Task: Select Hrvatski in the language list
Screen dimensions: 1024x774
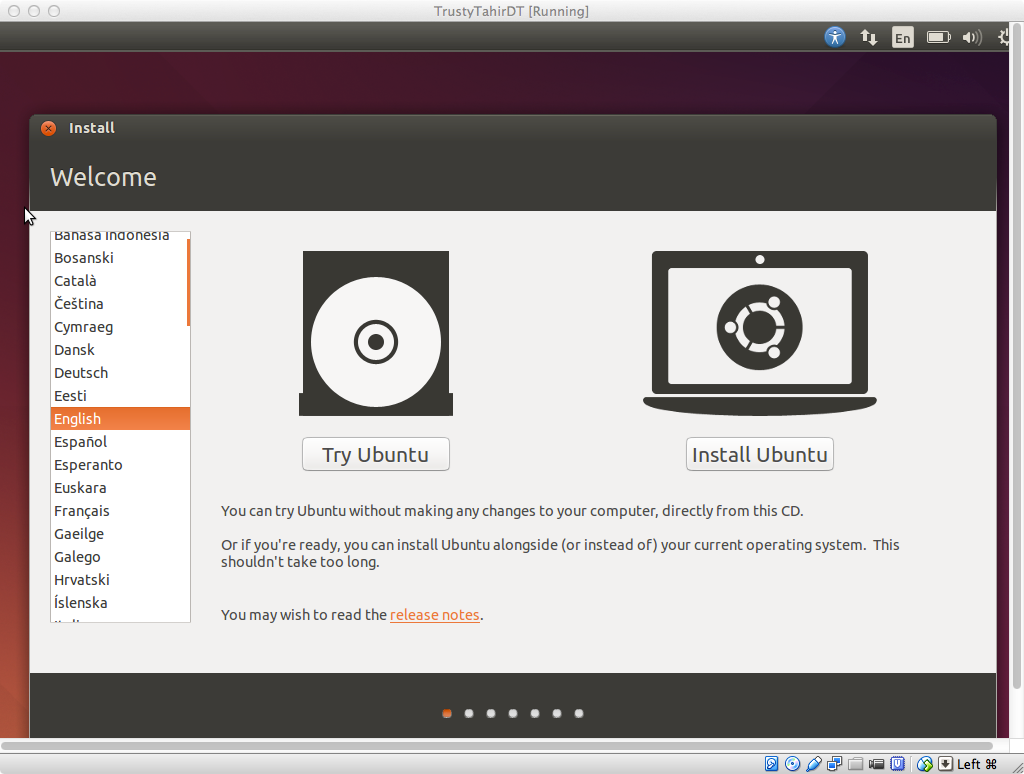Action: pos(120,580)
